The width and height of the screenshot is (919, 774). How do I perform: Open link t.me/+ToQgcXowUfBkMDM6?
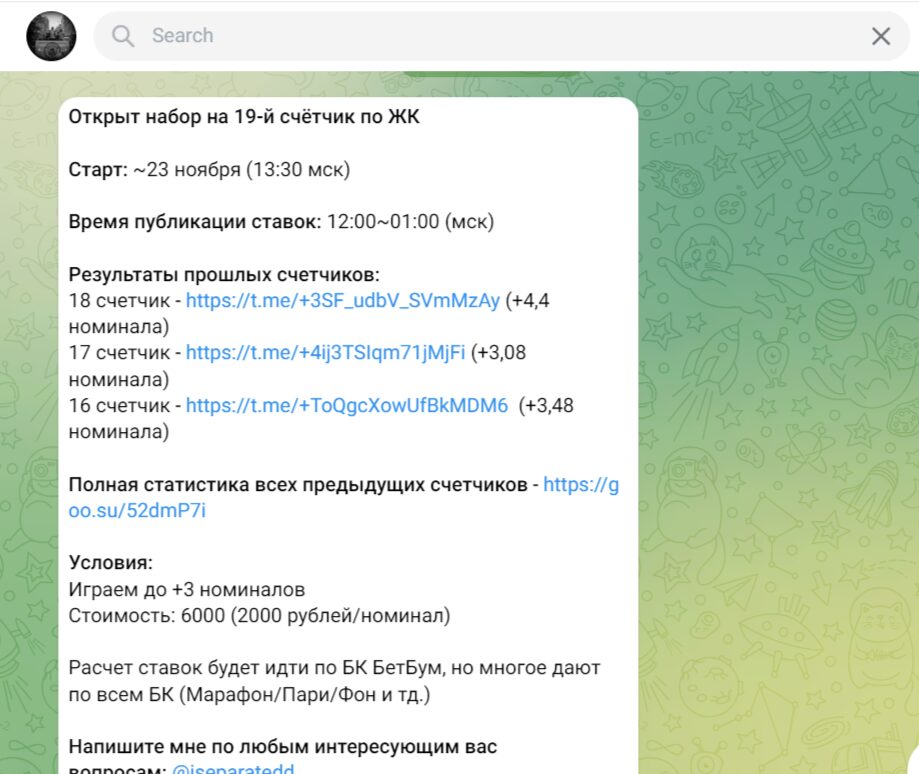point(347,405)
